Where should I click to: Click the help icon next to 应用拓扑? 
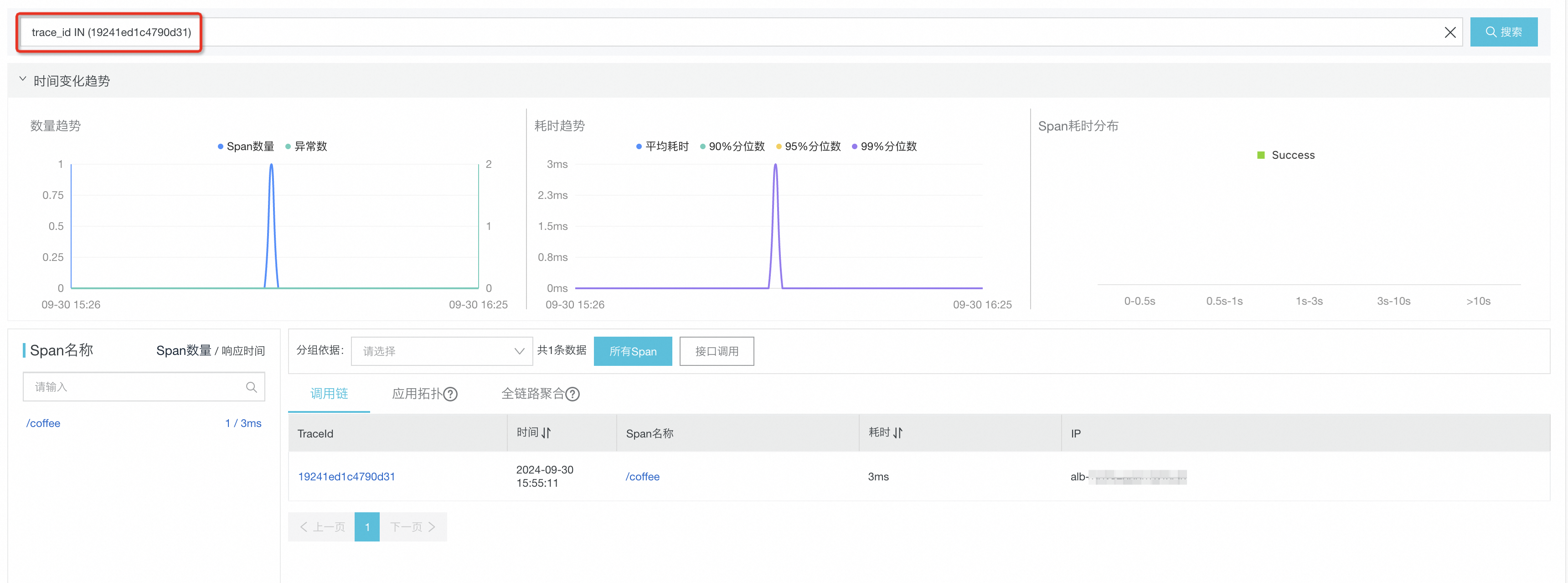(450, 394)
